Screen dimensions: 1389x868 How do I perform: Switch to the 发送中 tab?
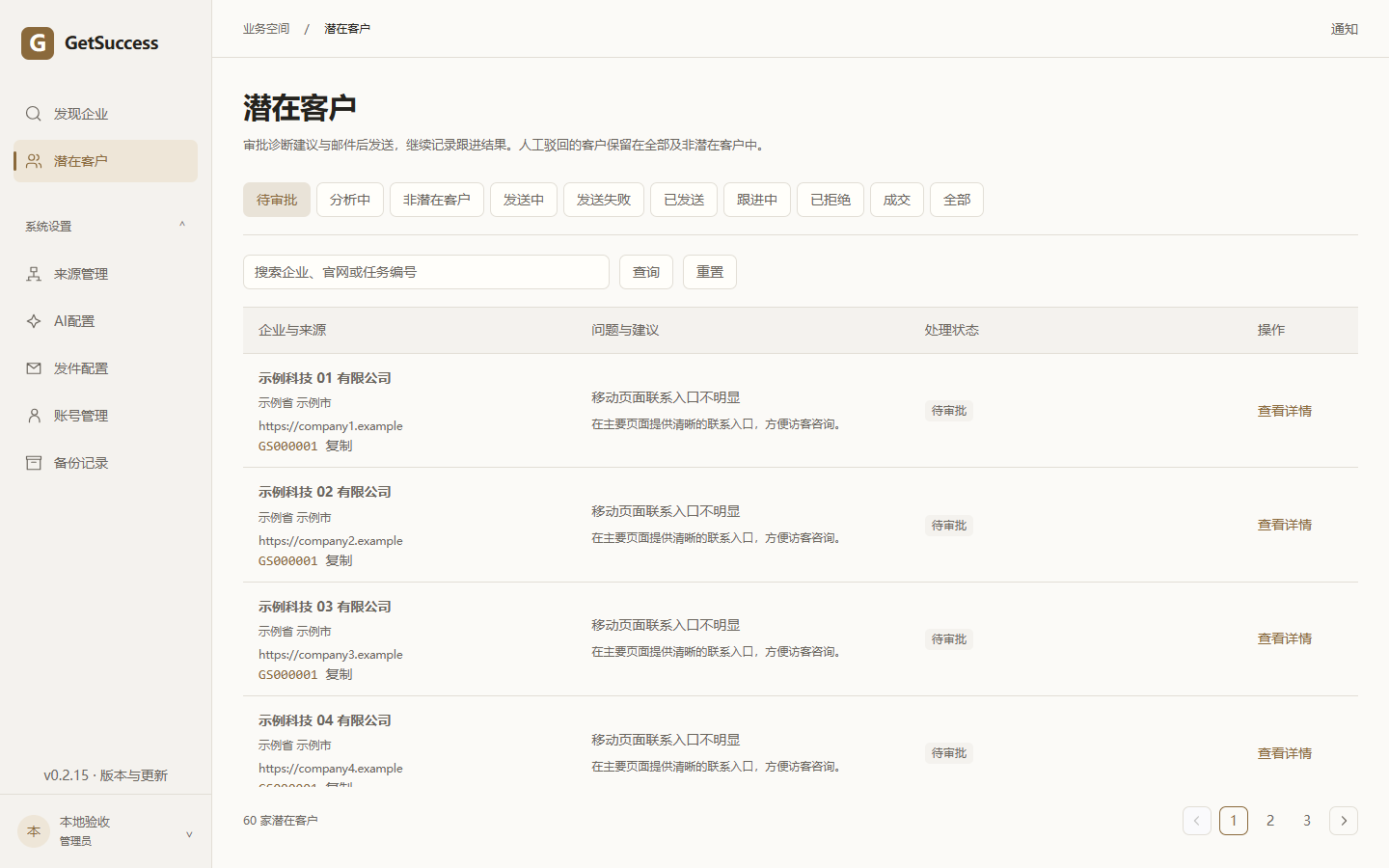click(x=524, y=200)
